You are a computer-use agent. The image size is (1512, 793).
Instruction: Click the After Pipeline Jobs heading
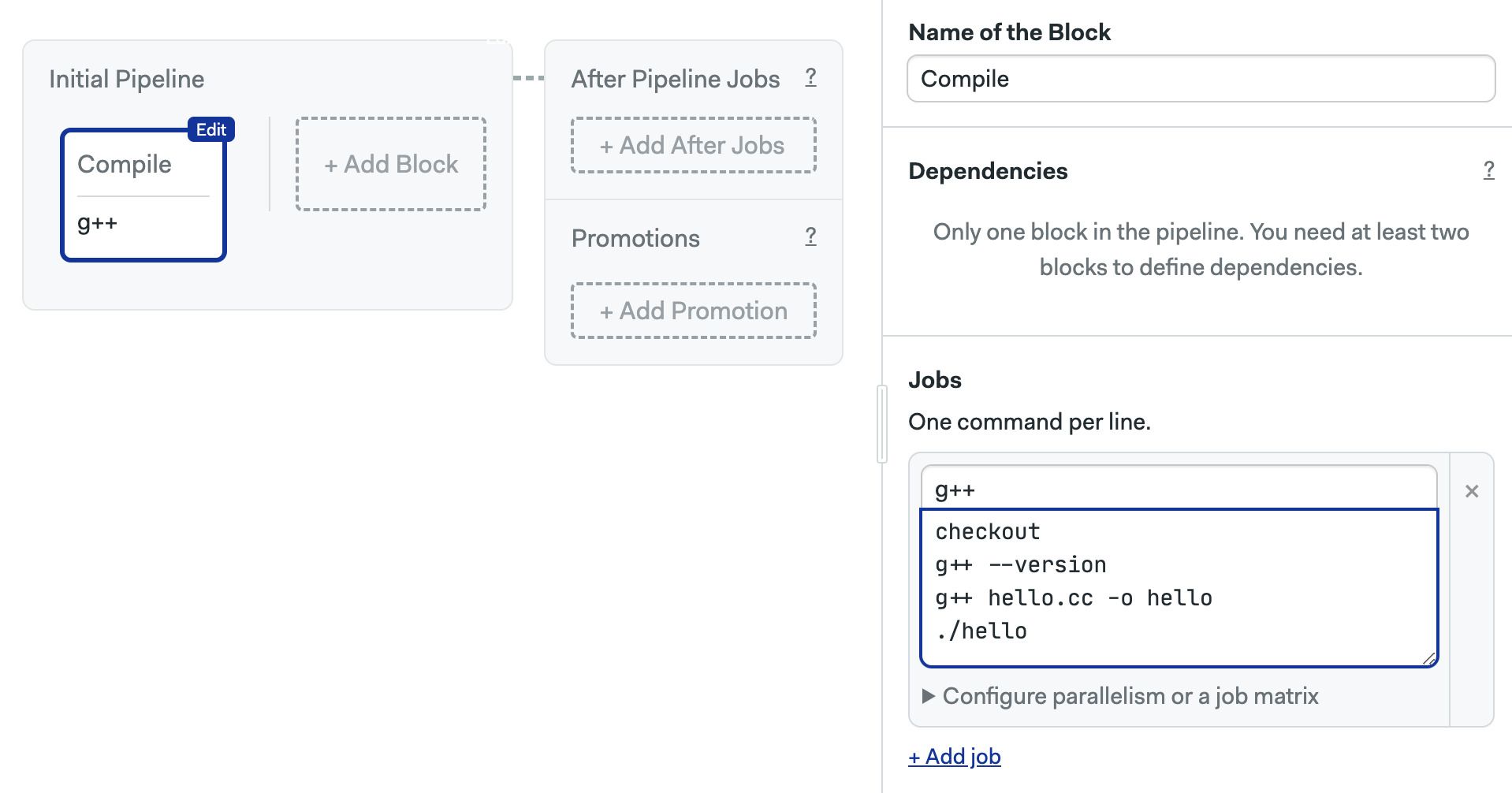(x=676, y=79)
